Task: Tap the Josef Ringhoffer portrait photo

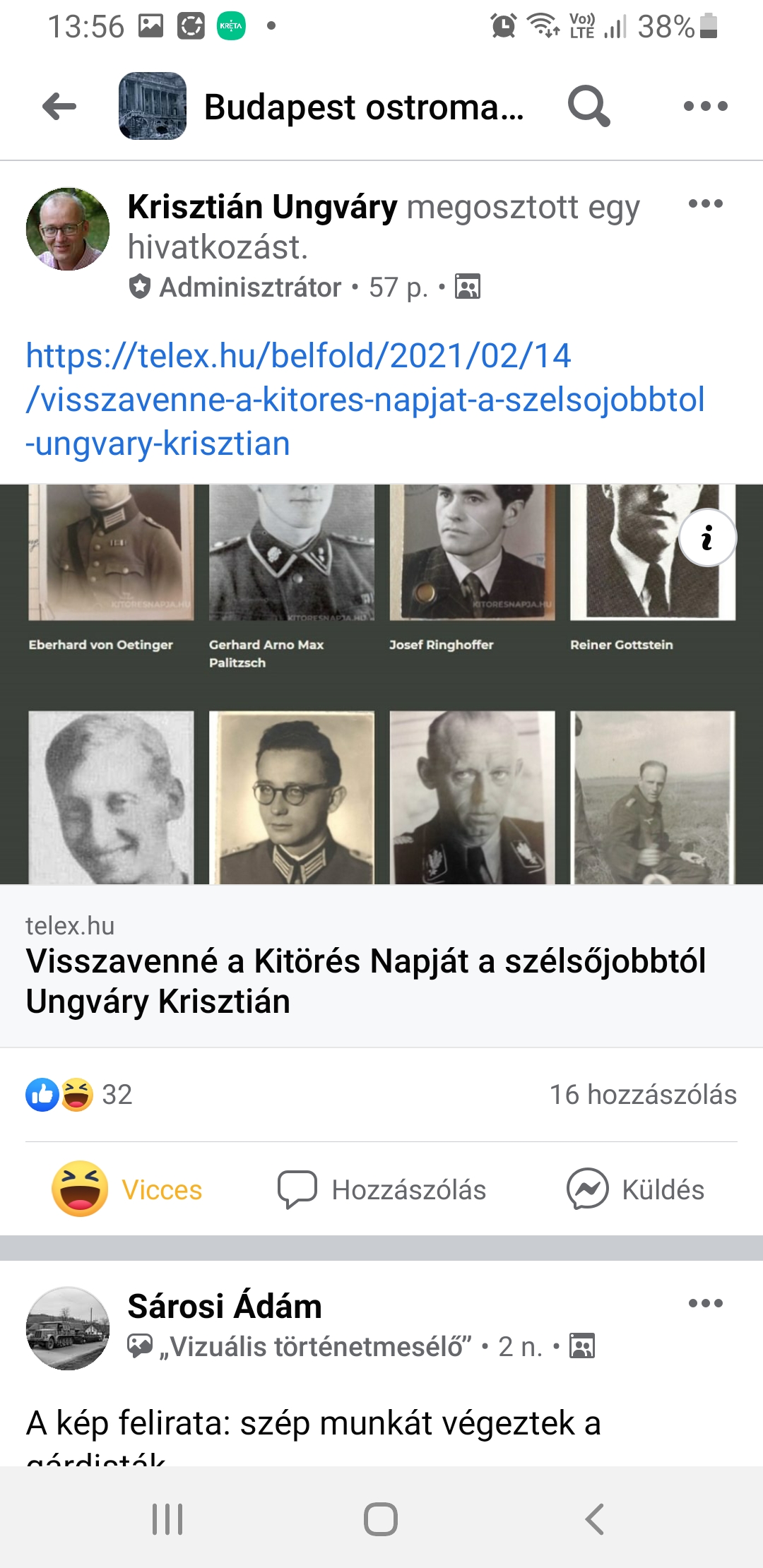Action: [x=472, y=552]
